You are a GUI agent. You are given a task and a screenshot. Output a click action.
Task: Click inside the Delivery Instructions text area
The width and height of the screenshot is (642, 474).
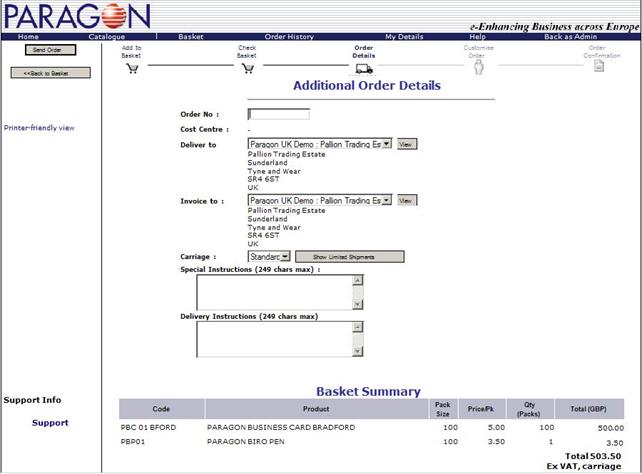coord(274,339)
